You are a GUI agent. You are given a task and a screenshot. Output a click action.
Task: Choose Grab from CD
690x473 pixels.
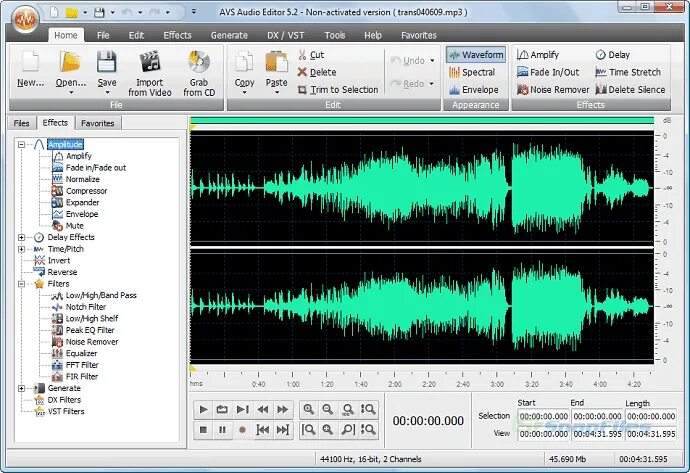[x=199, y=74]
